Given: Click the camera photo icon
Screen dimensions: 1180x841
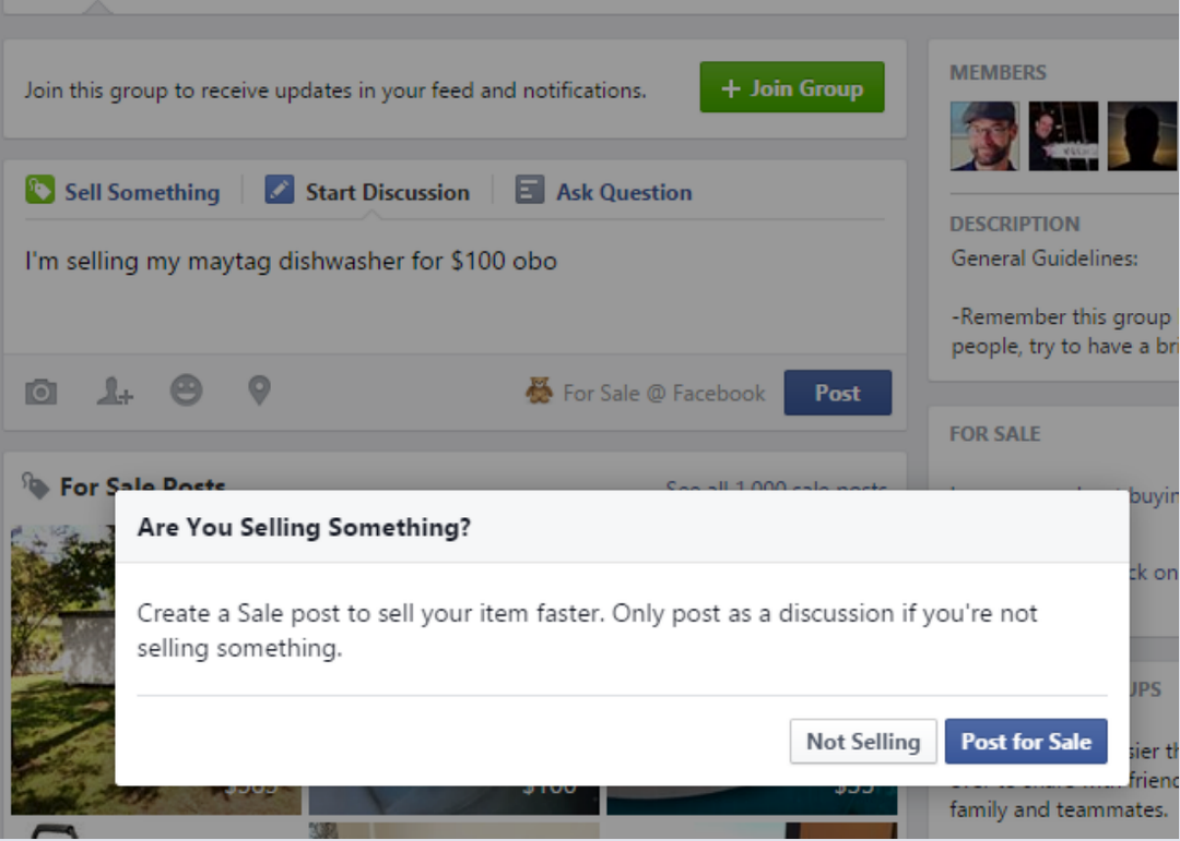Looking at the screenshot, I should pos(41,392).
